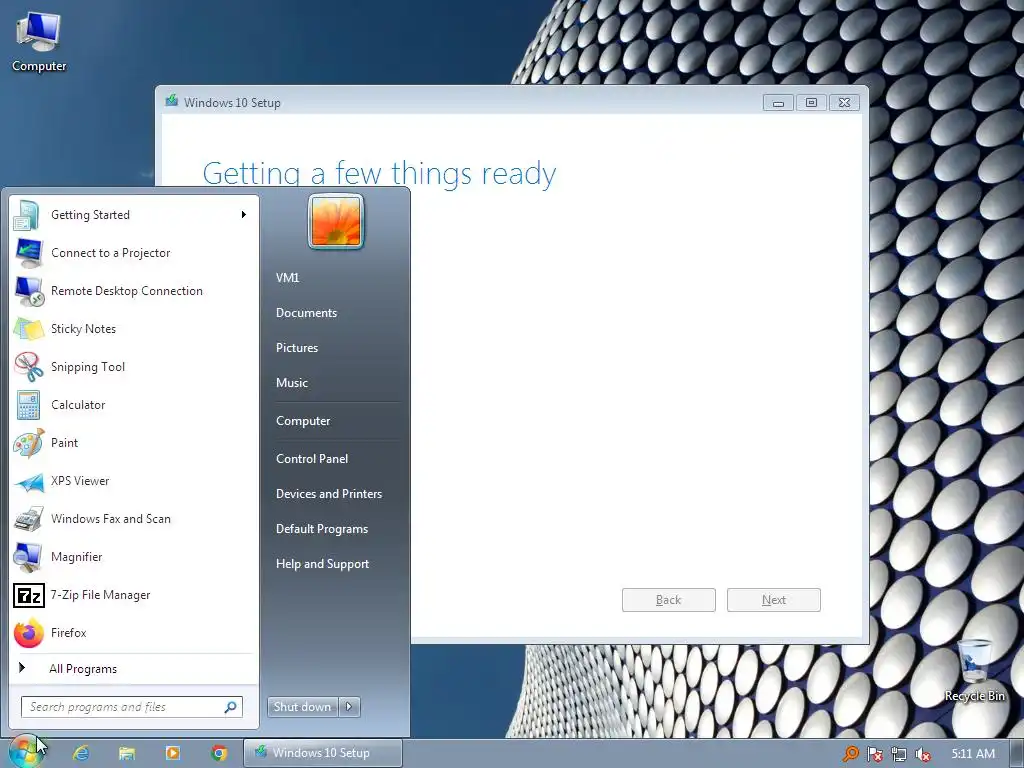The height and width of the screenshot is (768, 1024).
Task: Click the network status tray icon
Action: tap(899, 754)
